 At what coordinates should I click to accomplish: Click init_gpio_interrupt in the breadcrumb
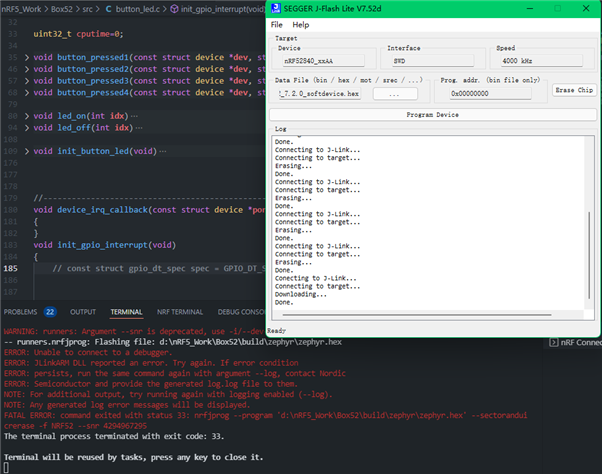pos(223,9)
